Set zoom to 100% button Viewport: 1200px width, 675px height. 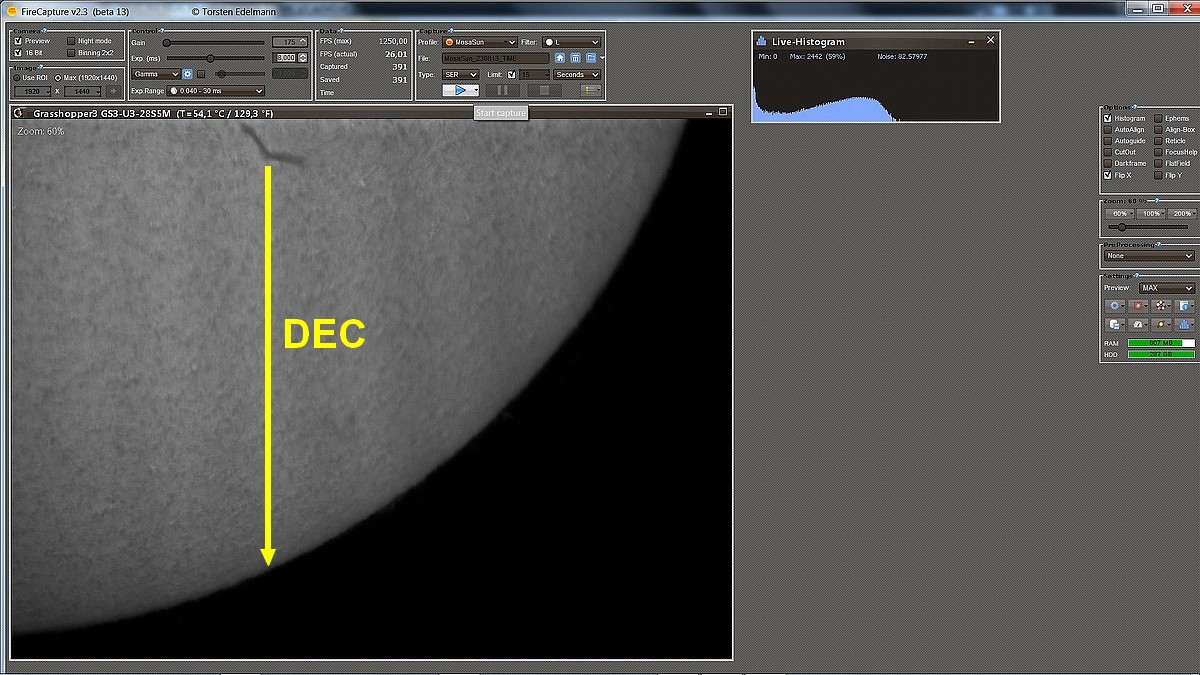1152,213
